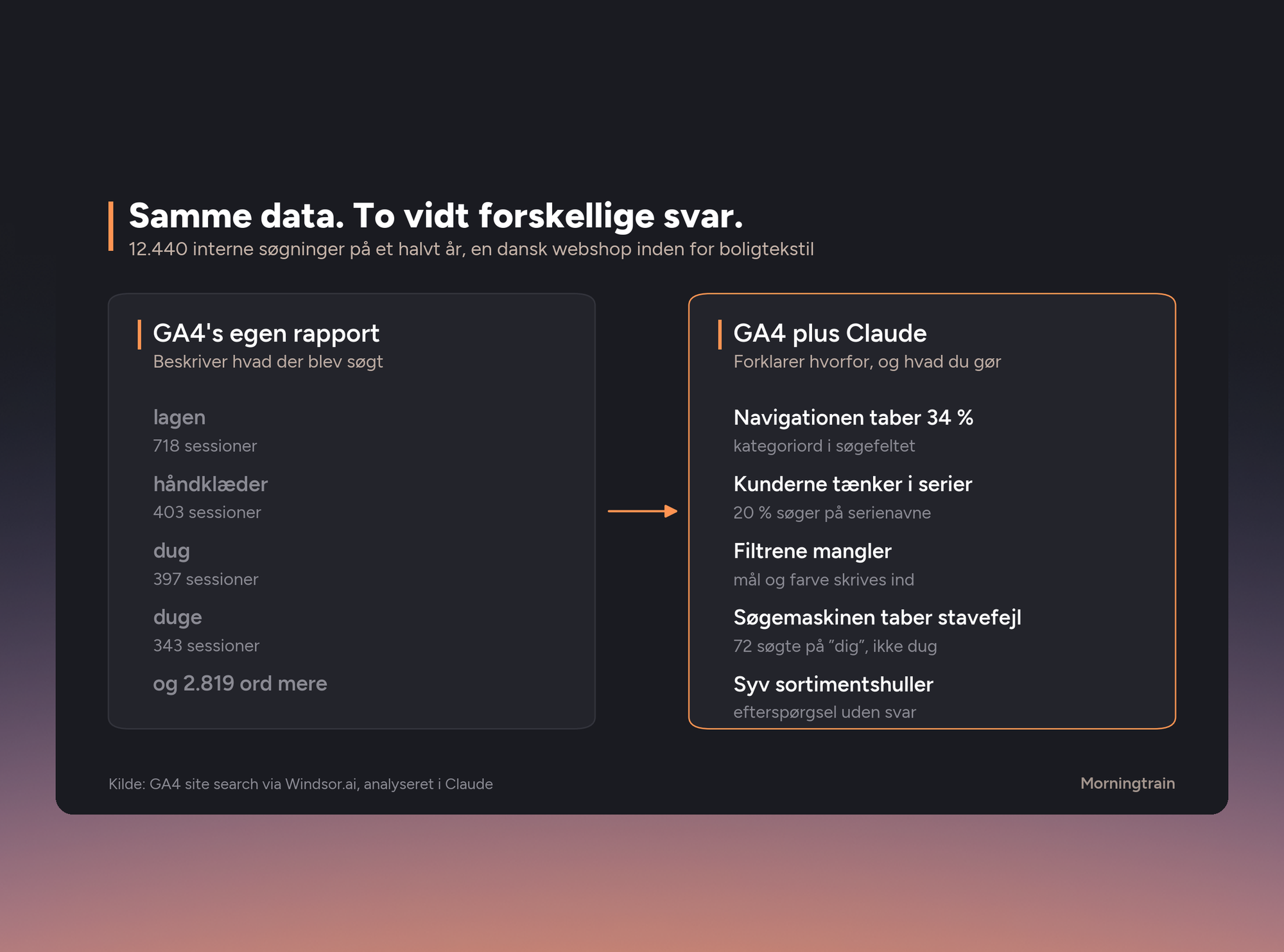The image size is (1284, 952).
Task: Select the håndklæder search term entry
Action: click(x=211, y=498)
